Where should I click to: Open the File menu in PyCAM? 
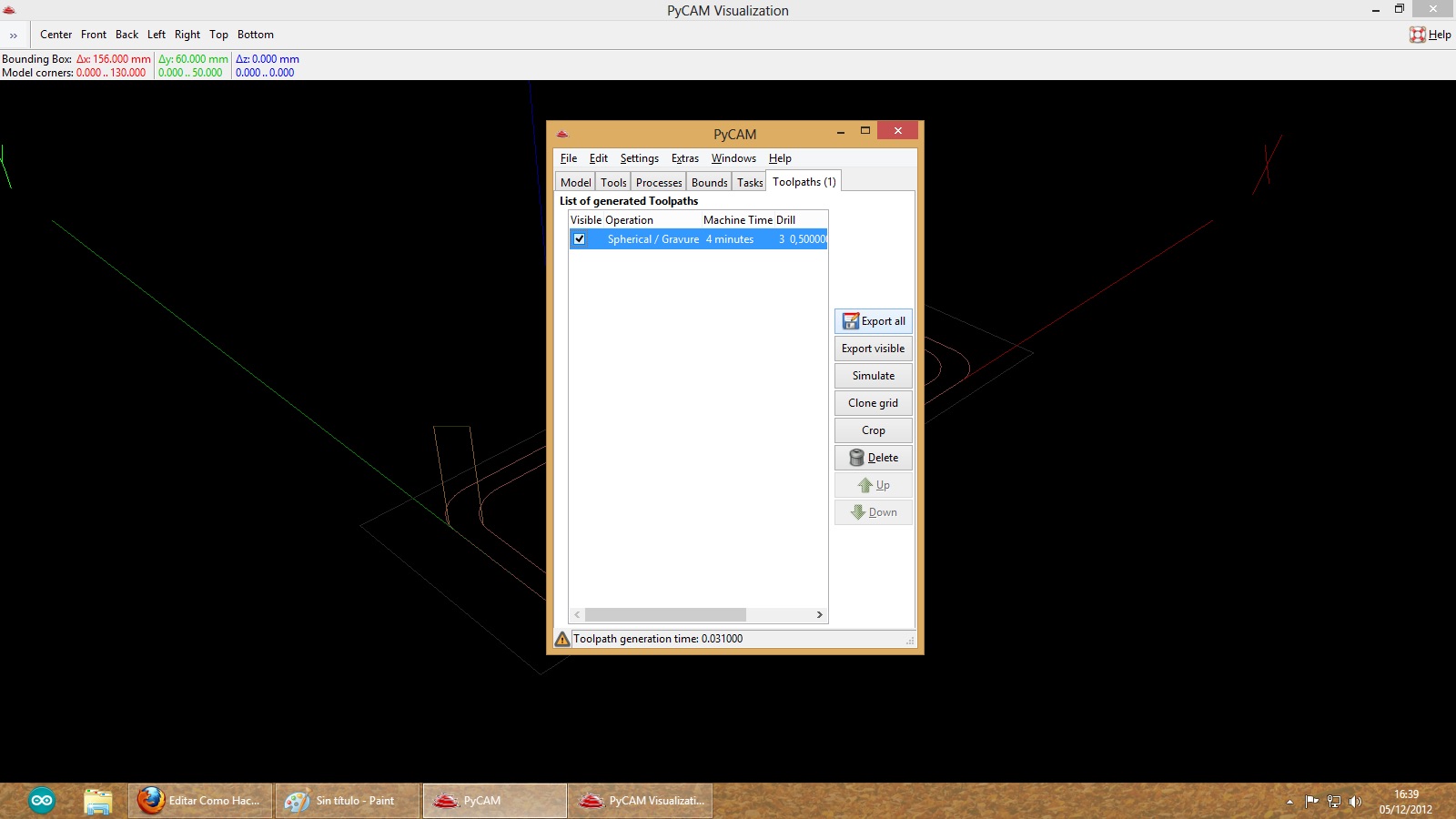pos(569,158)
